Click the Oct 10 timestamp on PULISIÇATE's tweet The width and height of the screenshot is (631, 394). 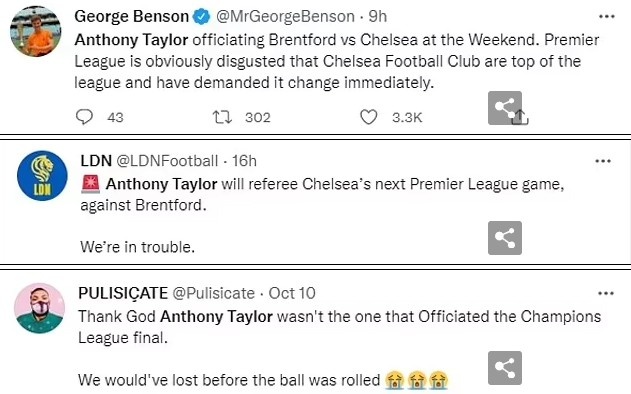[x=292, y=293]
